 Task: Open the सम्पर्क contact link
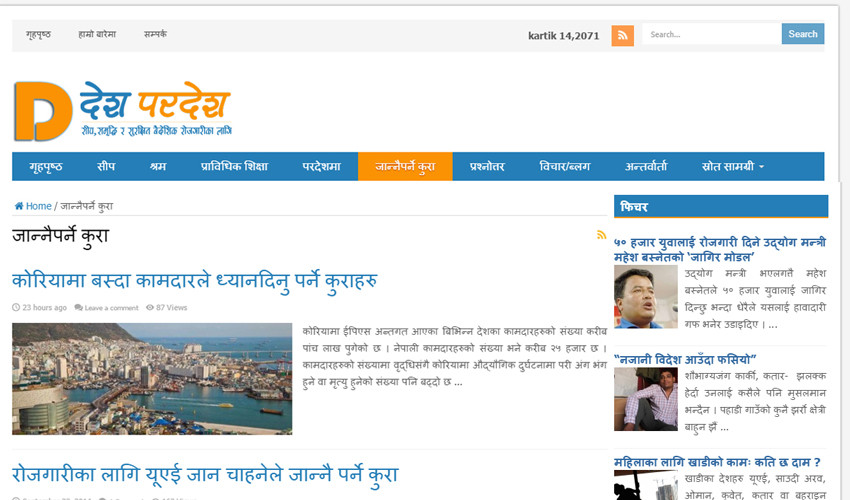[x=155, y=34]
